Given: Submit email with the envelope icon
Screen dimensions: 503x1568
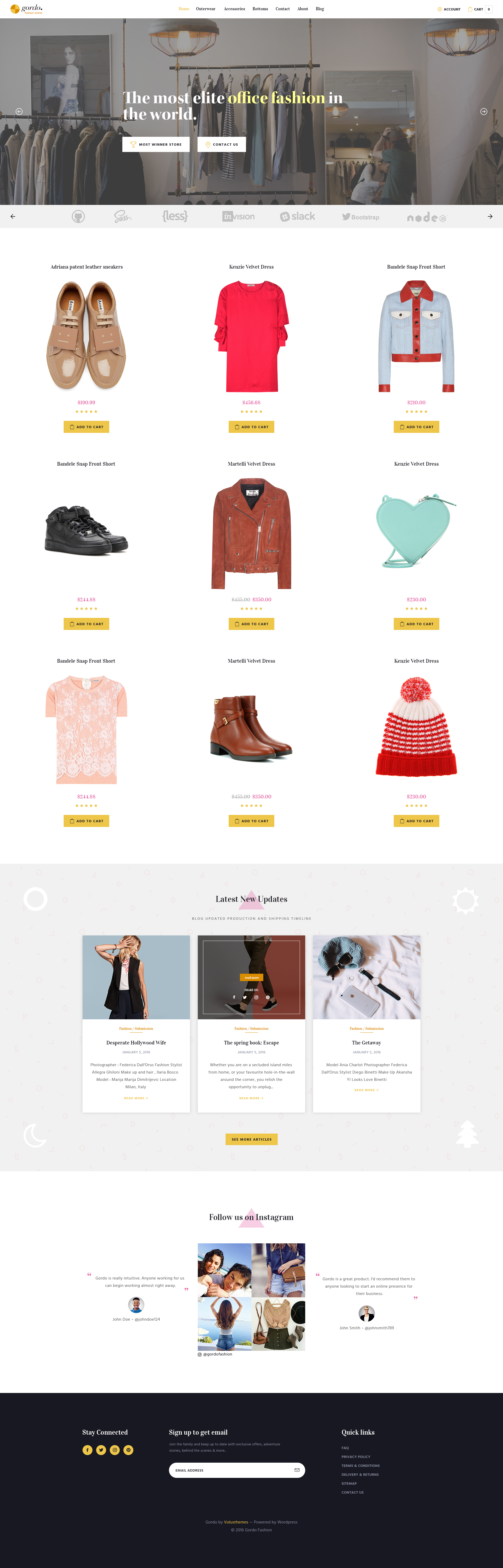Looking at the screenshot, I should pos(297,1470).
